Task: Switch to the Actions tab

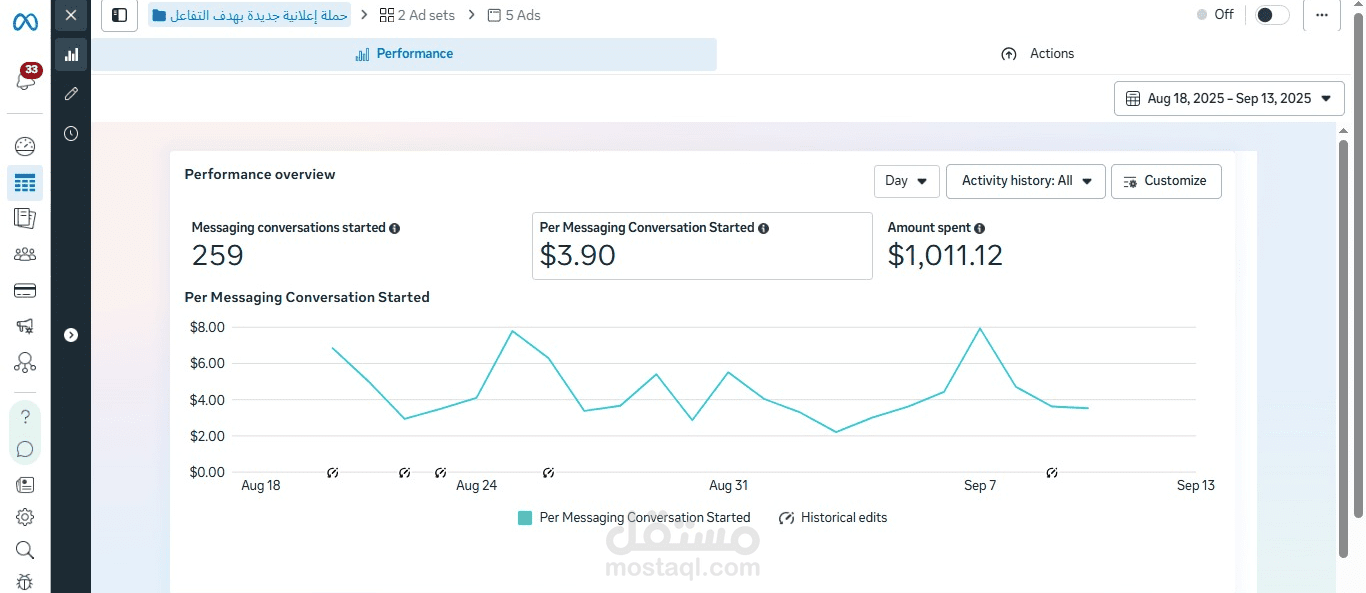Action: [1038, 54]
